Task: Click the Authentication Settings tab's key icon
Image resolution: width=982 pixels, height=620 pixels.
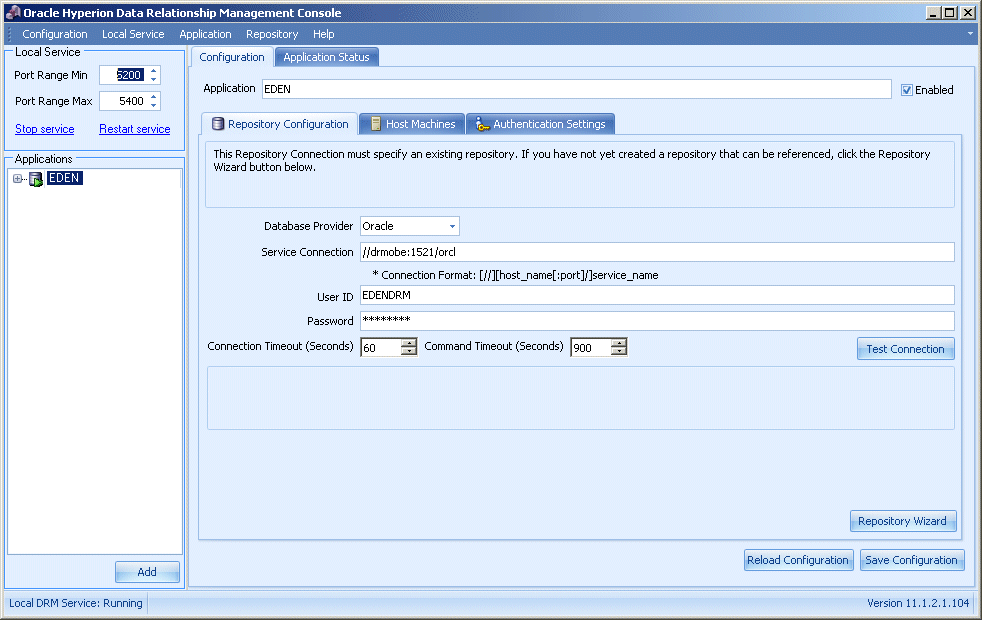Action: tap(481, 124)
